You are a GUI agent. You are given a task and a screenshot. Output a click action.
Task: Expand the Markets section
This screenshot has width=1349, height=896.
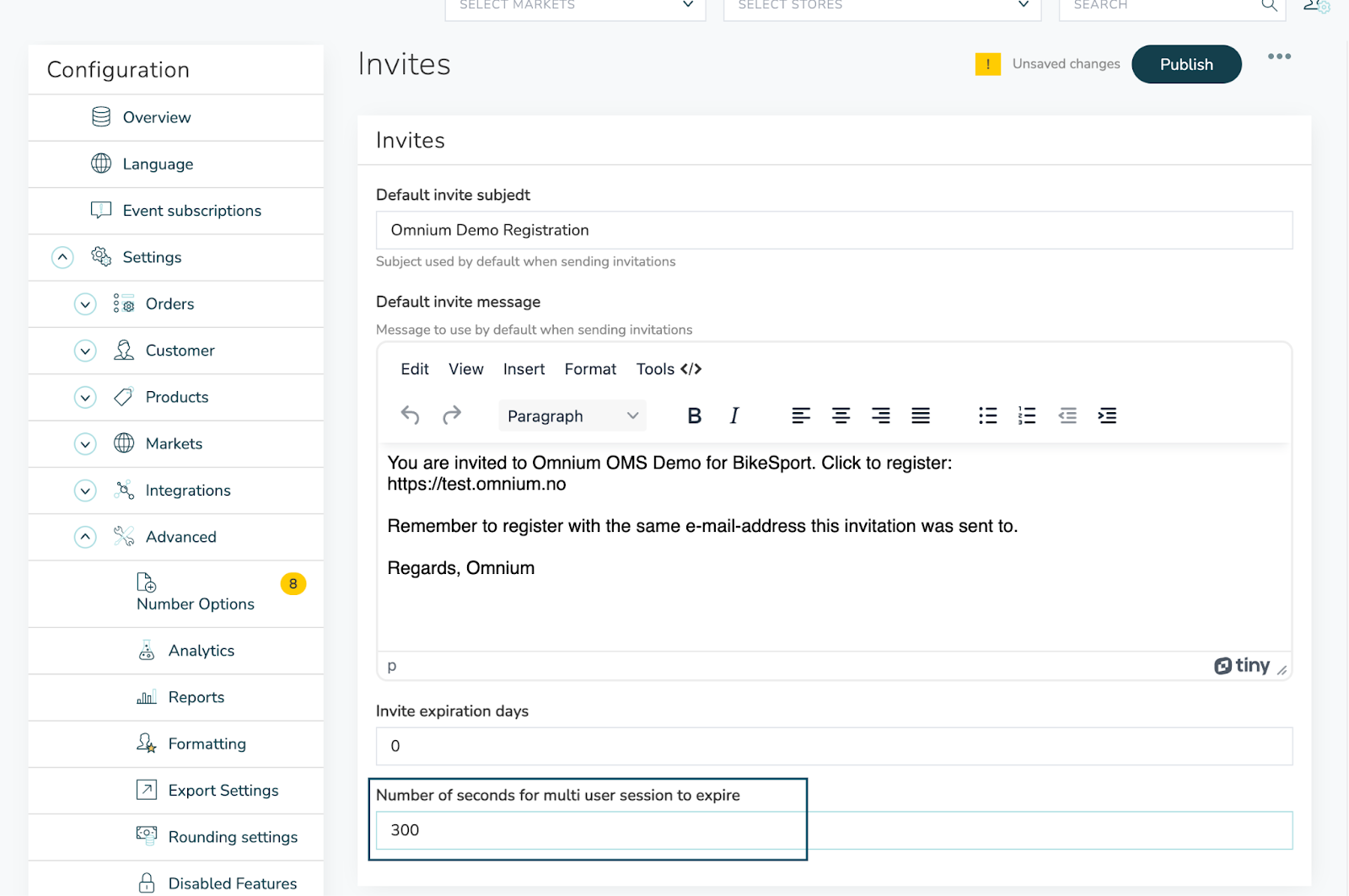(x=85, y=443)
